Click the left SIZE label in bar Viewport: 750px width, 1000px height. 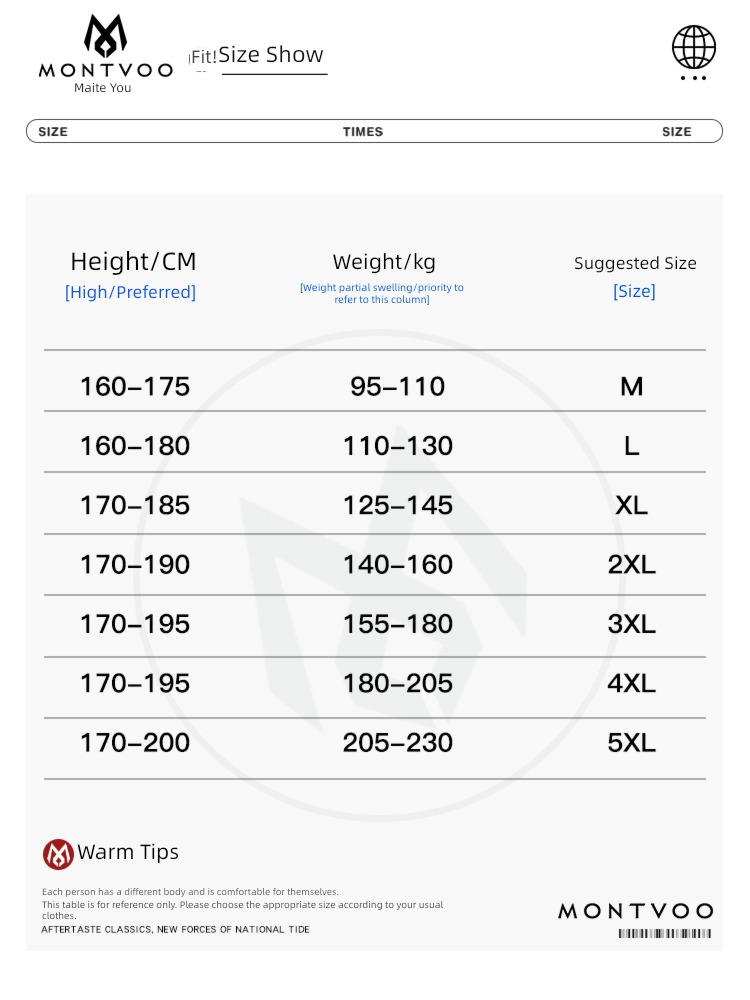(x=53, y=131)
